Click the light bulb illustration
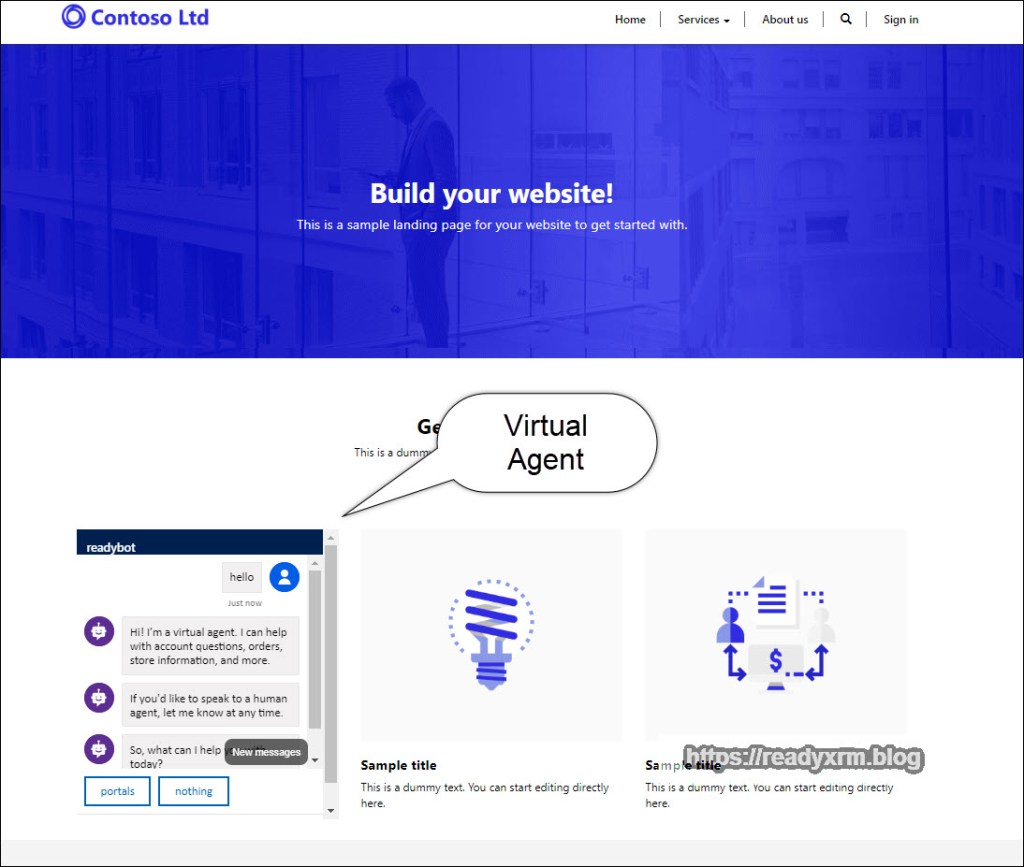 (491, 634)
